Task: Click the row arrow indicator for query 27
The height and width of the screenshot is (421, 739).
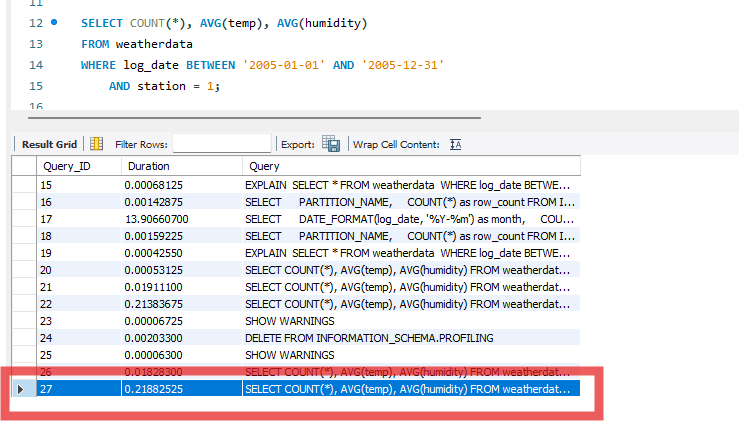Action: pyautogui.click(x=22, y=389)
